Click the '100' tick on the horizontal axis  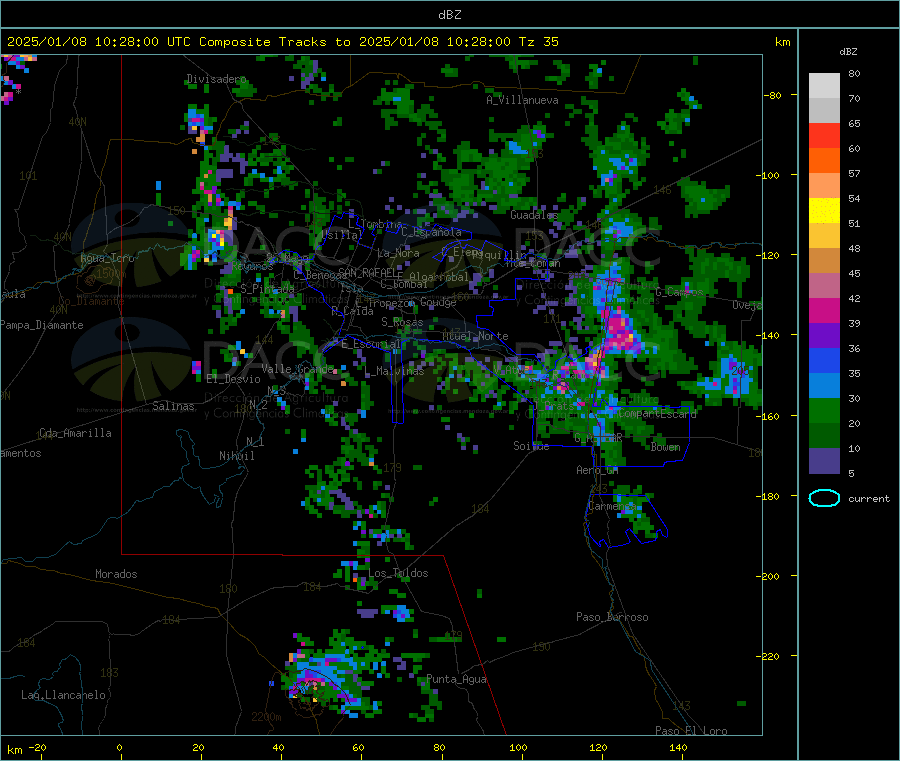(x=518, y=747)
